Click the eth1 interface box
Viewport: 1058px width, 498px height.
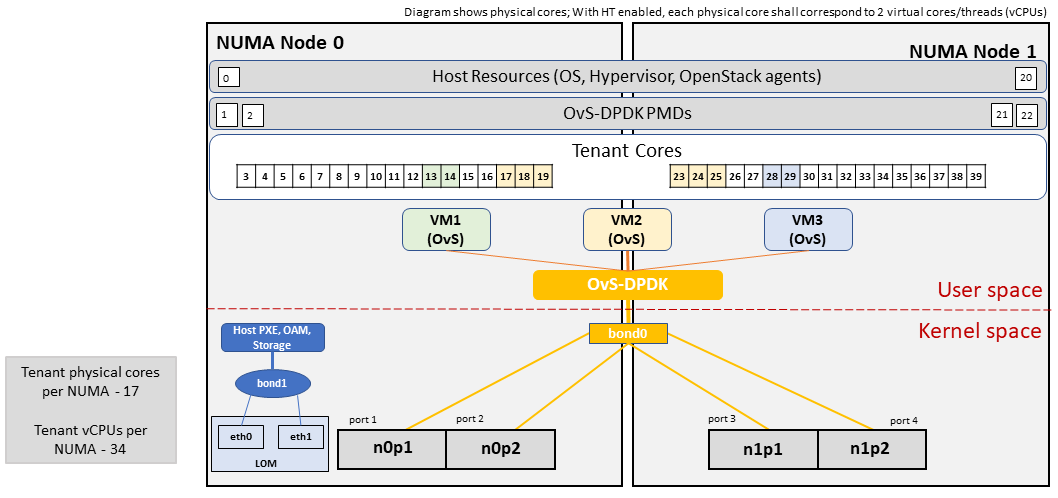point(300,437)
